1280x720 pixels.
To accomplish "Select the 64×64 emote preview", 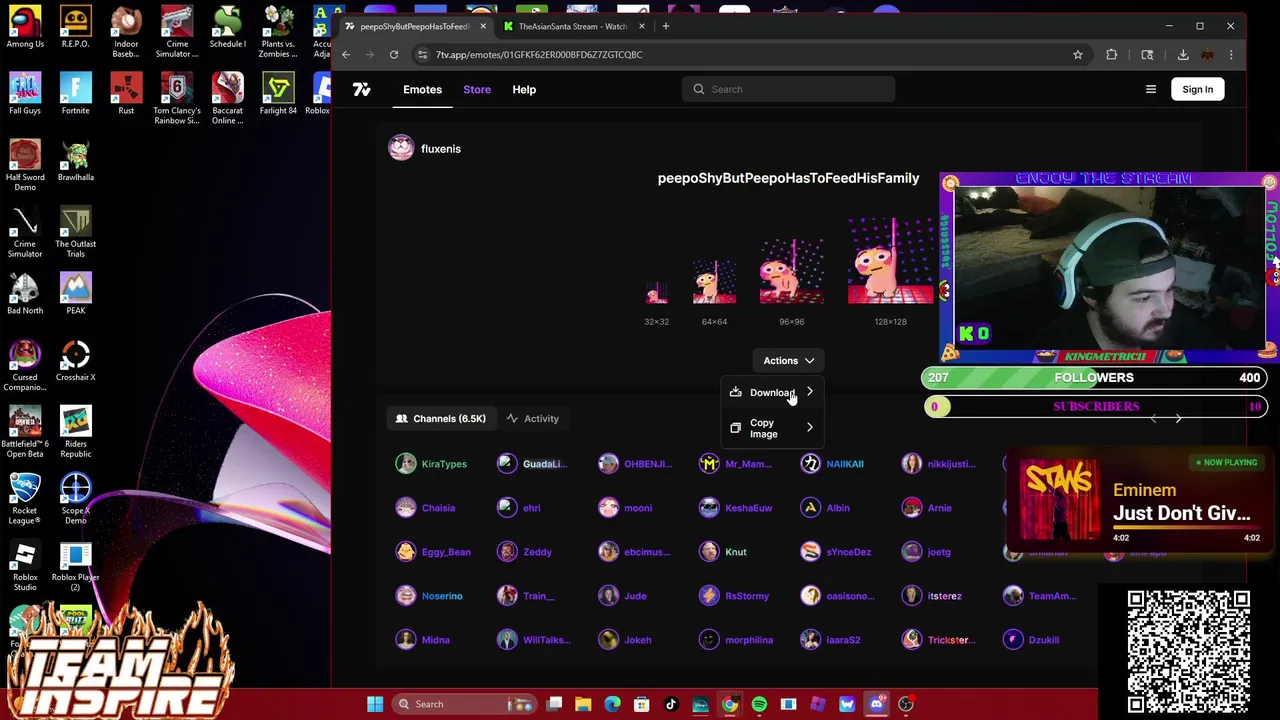I will pyautogui.click(x=714, y=282).
